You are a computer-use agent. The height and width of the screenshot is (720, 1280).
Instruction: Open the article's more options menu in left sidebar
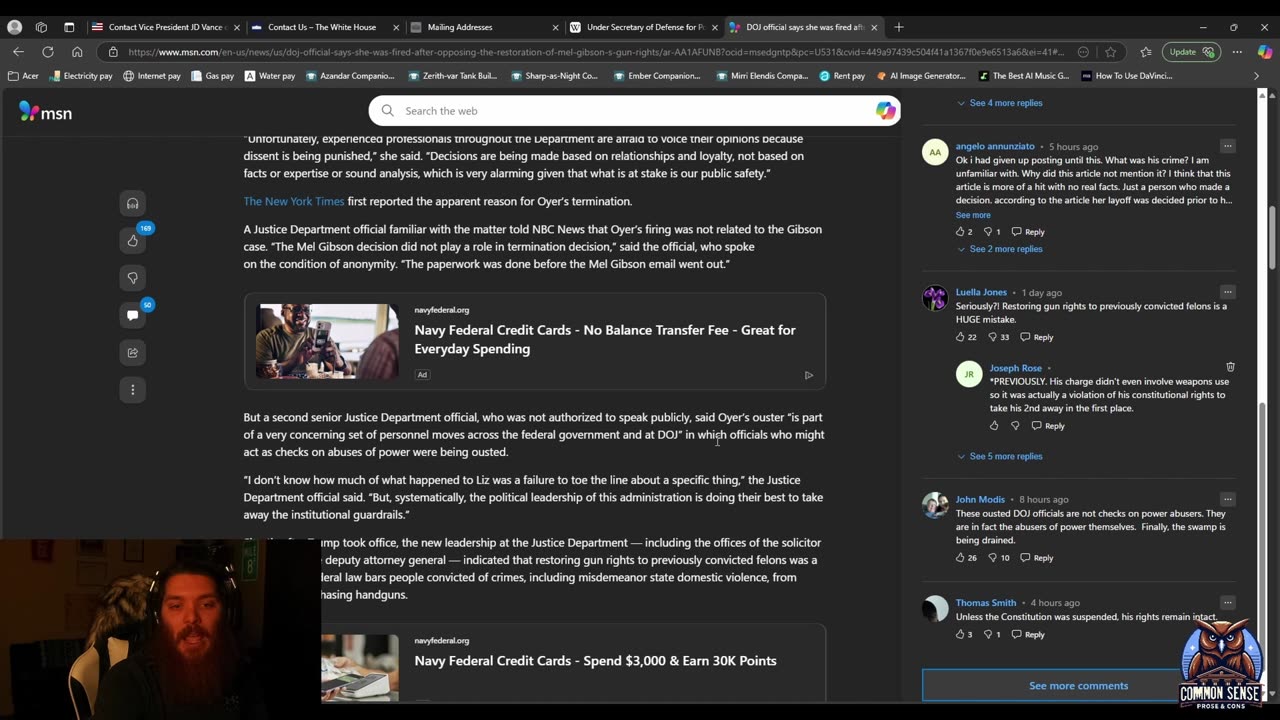click(132, 389)
